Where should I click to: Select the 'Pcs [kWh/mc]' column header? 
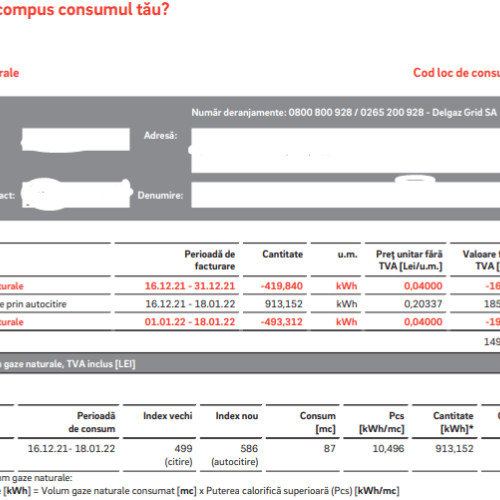coord(382,422)
